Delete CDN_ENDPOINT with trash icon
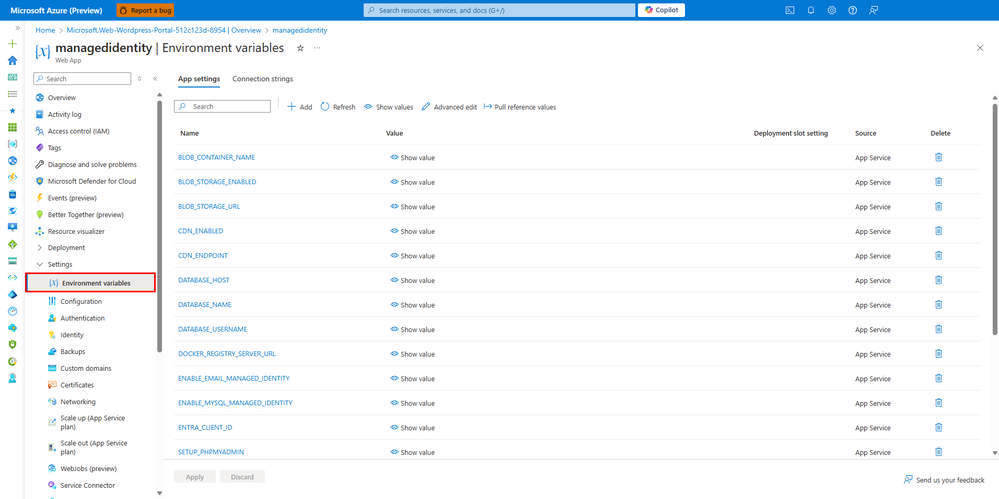 click(x=938, y=255)
